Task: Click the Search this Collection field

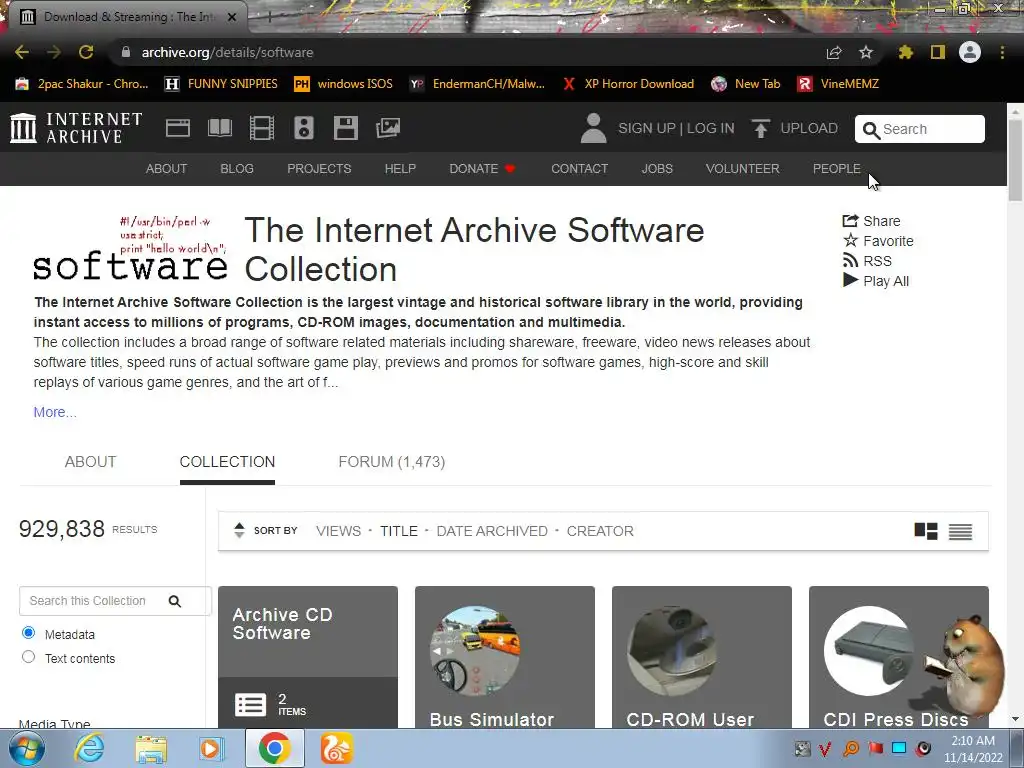Action: 116,601
